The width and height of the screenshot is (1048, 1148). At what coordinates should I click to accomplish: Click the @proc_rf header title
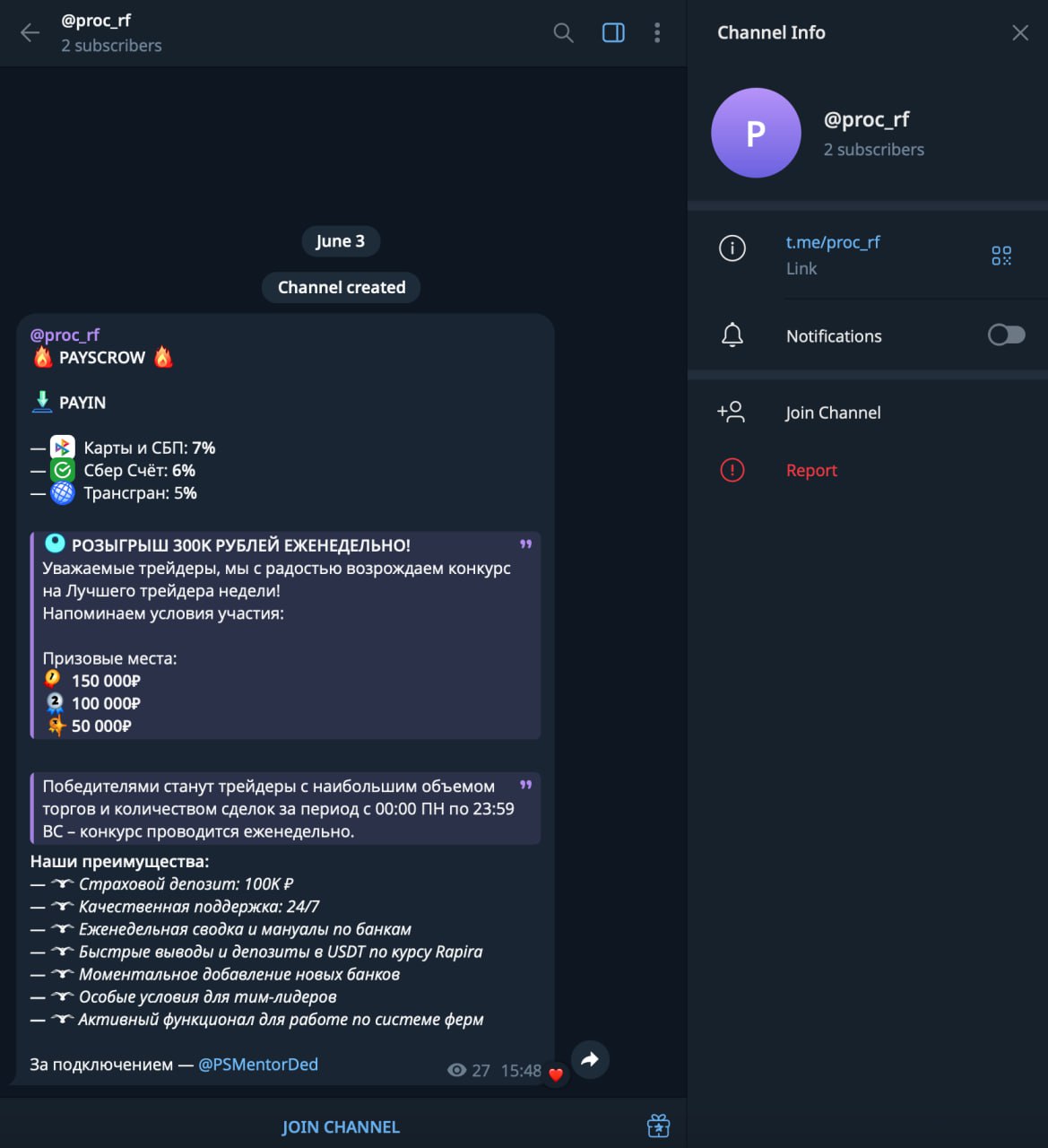[96, 21]
